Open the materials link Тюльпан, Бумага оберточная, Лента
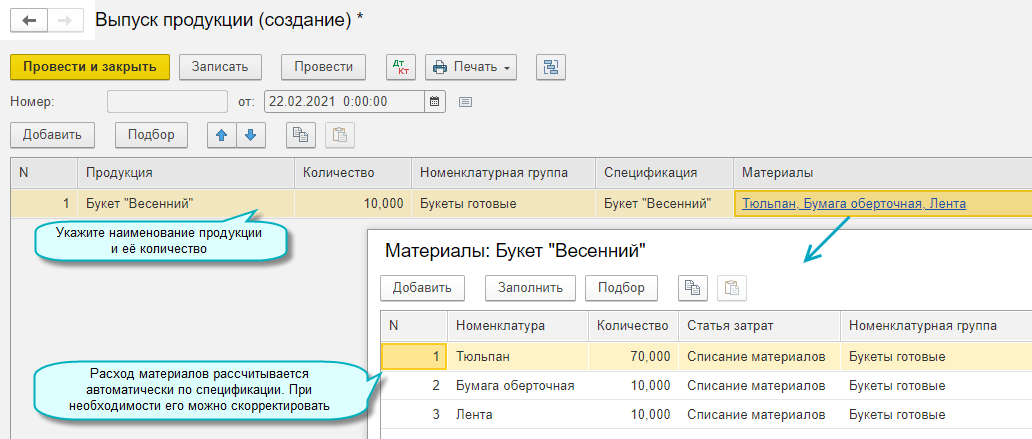1032x439 pixels. 854,203
